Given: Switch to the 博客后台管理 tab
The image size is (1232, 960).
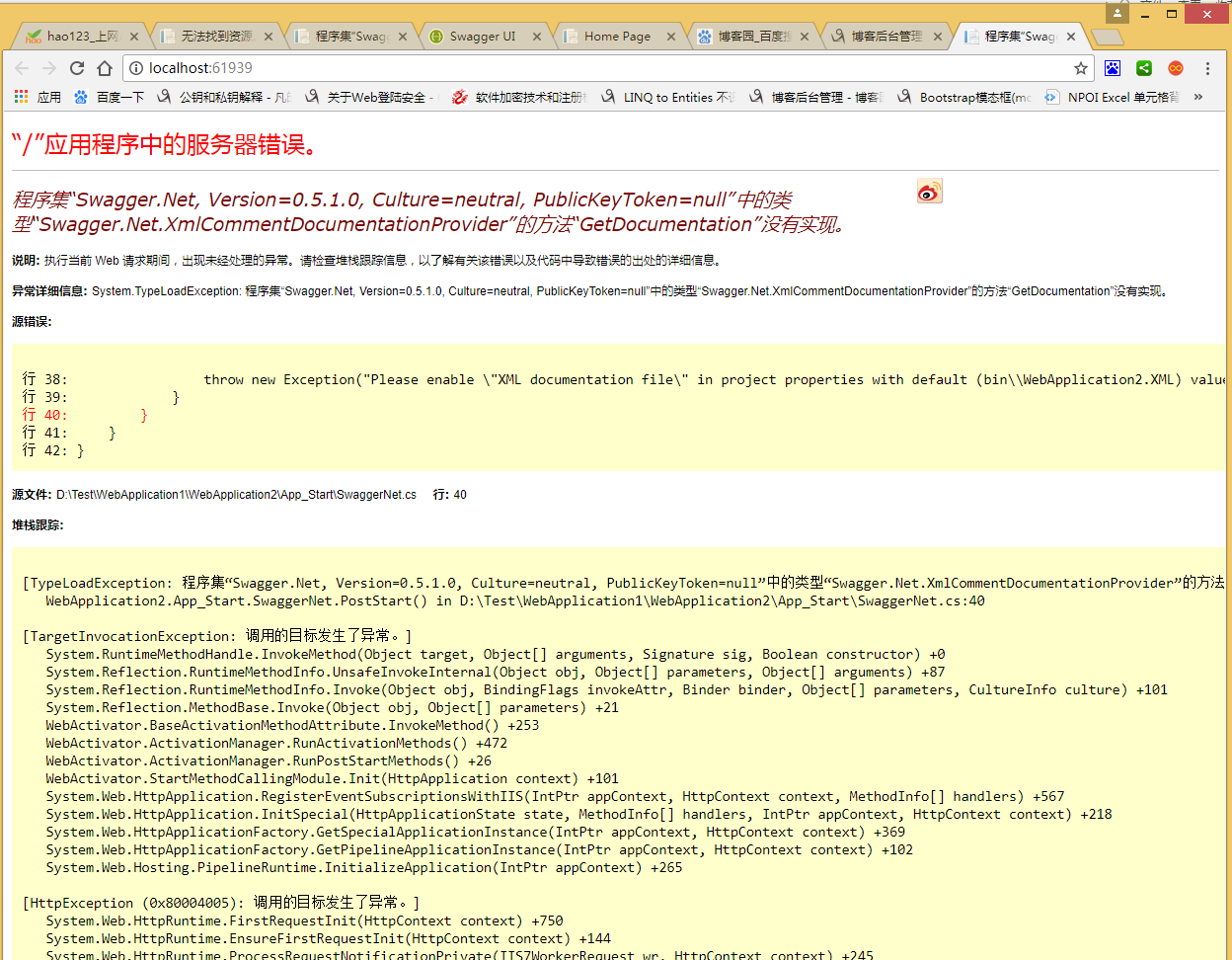Looking at the screenshot, I should point(885,37).
